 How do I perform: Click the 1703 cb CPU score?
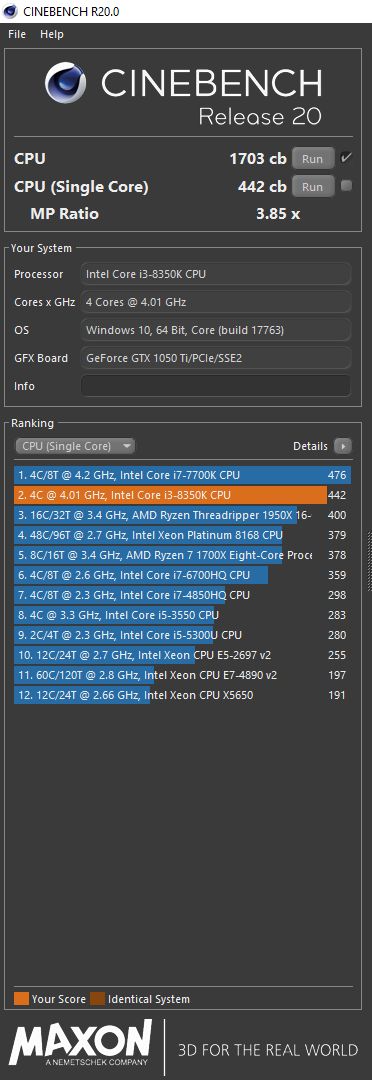[258, 158]
